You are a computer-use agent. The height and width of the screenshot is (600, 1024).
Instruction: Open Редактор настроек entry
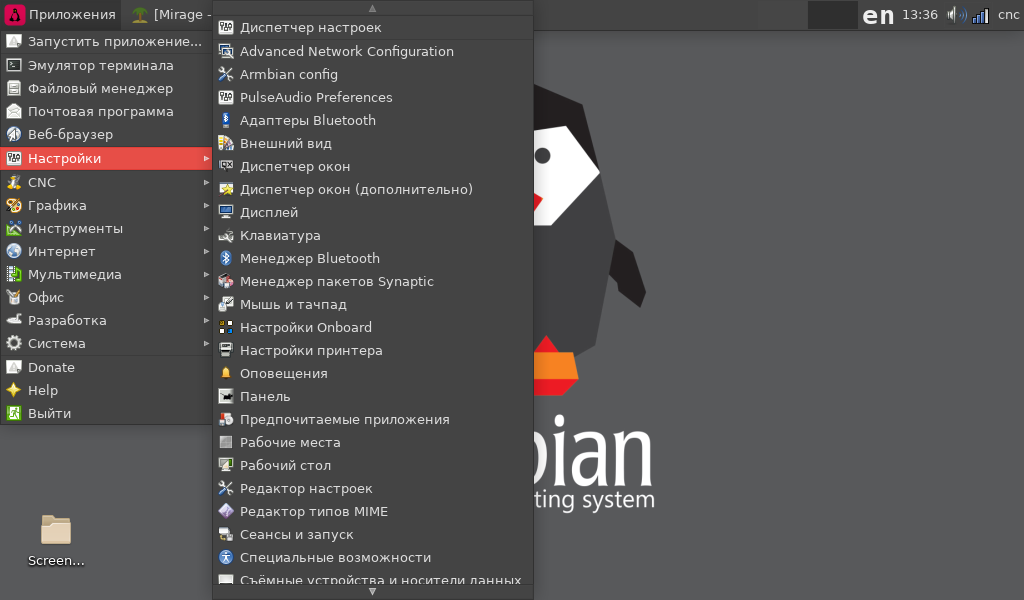[373, 488]
